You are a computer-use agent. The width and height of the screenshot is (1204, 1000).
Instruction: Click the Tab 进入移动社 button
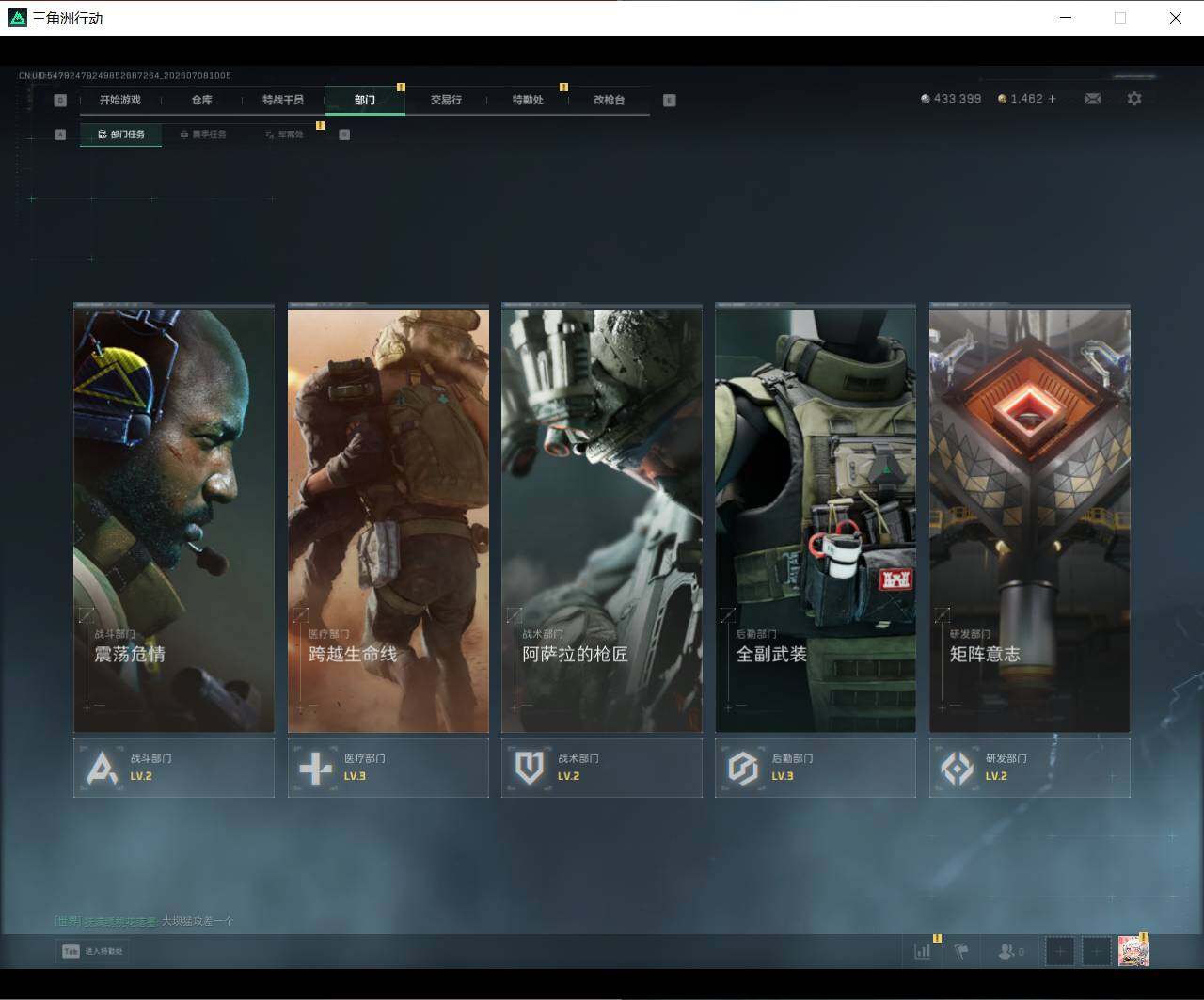[x=92, y=951]
